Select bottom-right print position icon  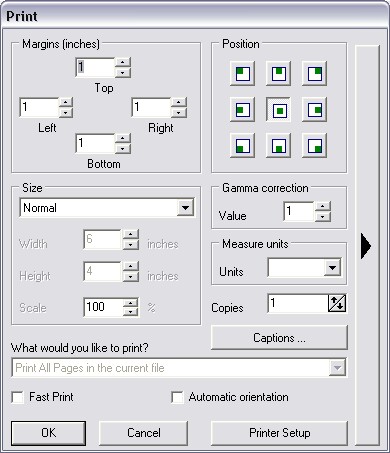click(x=315, y=146)
